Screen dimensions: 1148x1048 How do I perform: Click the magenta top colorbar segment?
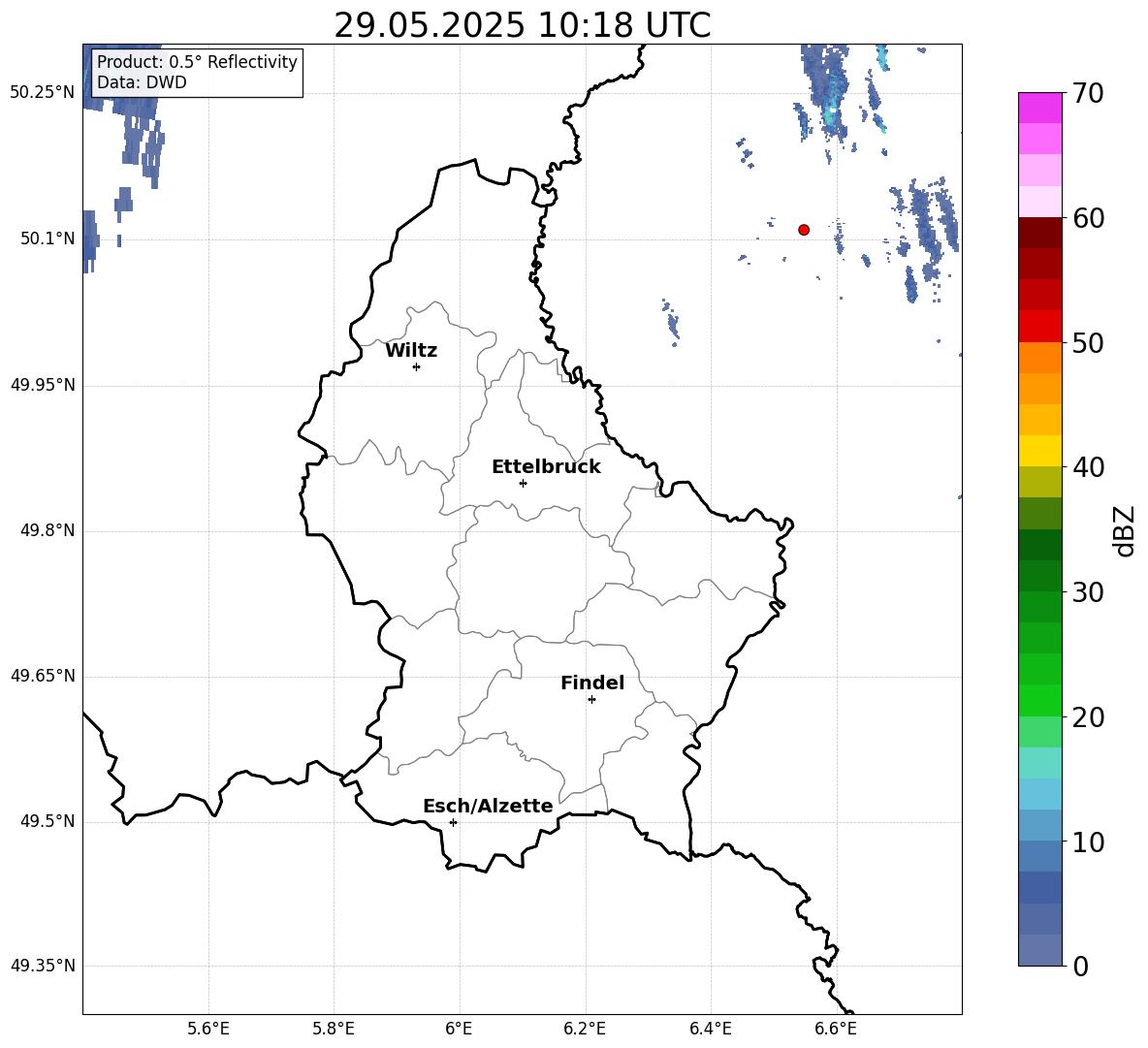(1039, 108)
